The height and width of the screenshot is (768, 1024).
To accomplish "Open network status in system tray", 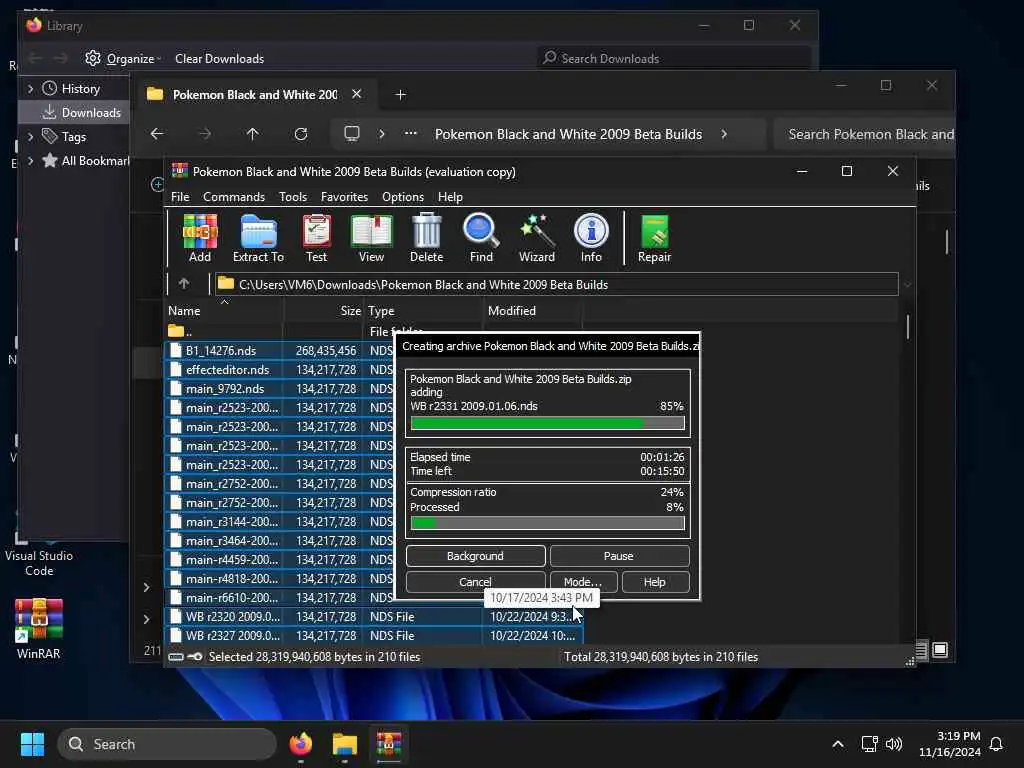I will point(869,744).
